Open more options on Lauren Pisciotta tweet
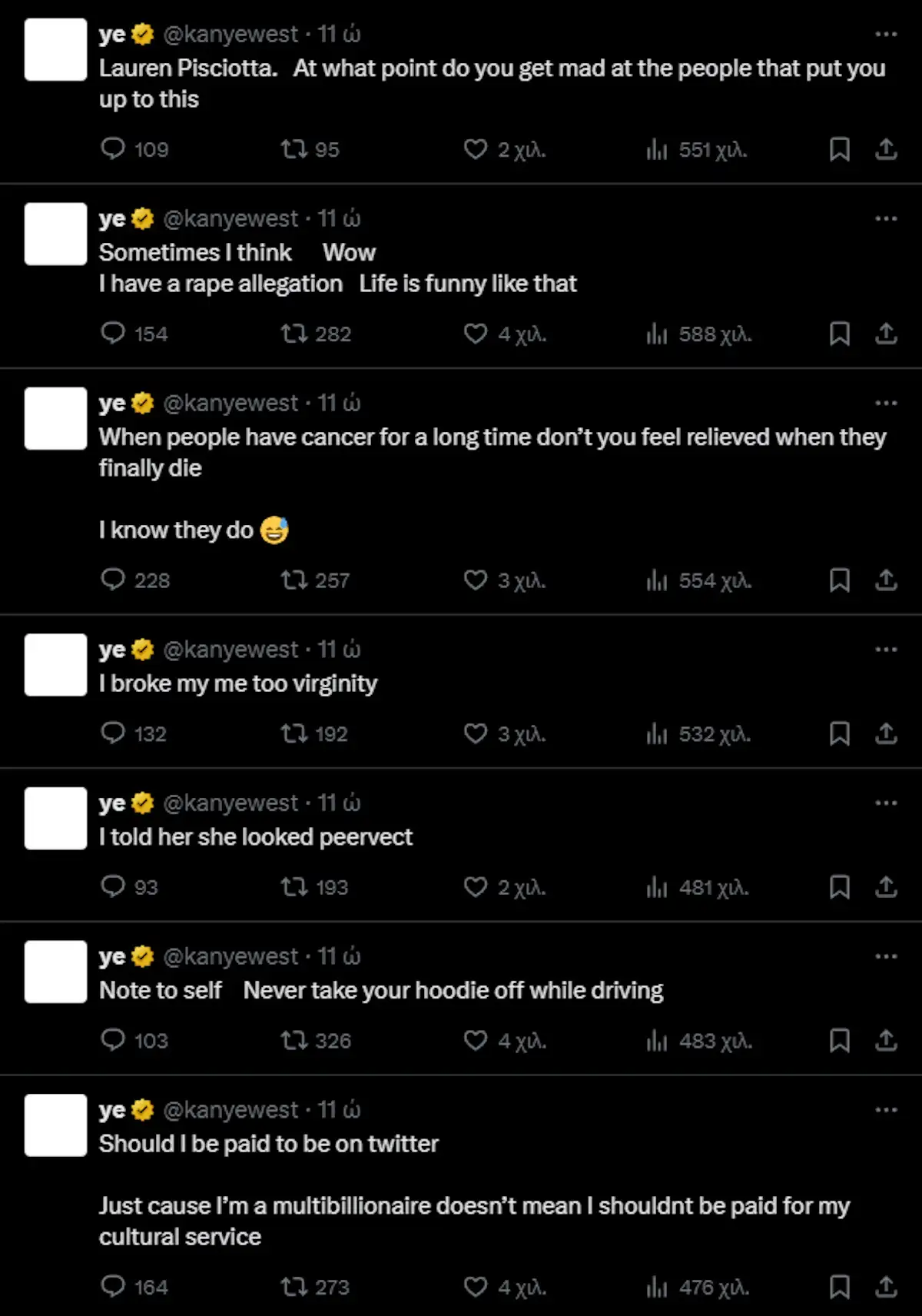Screen dimensions: 922x1316 point(885,34)
